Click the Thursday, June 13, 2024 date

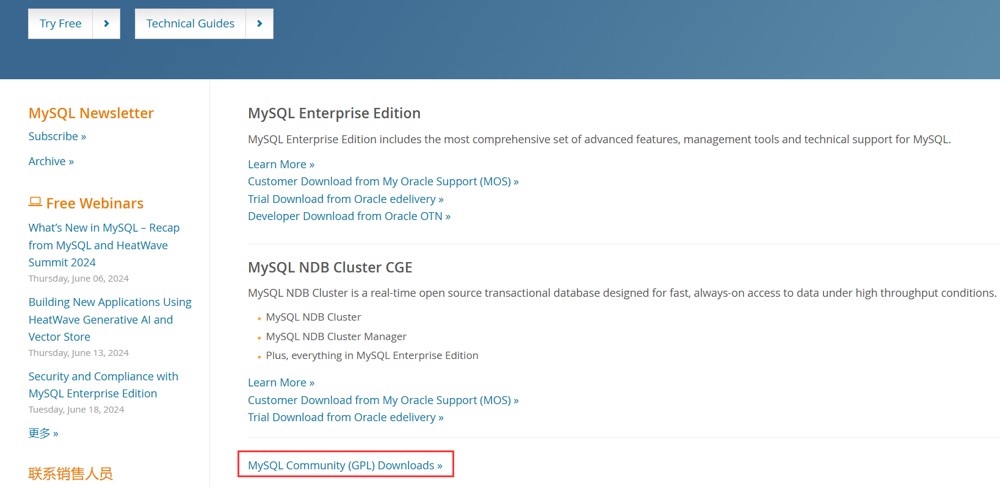(78, 353)
